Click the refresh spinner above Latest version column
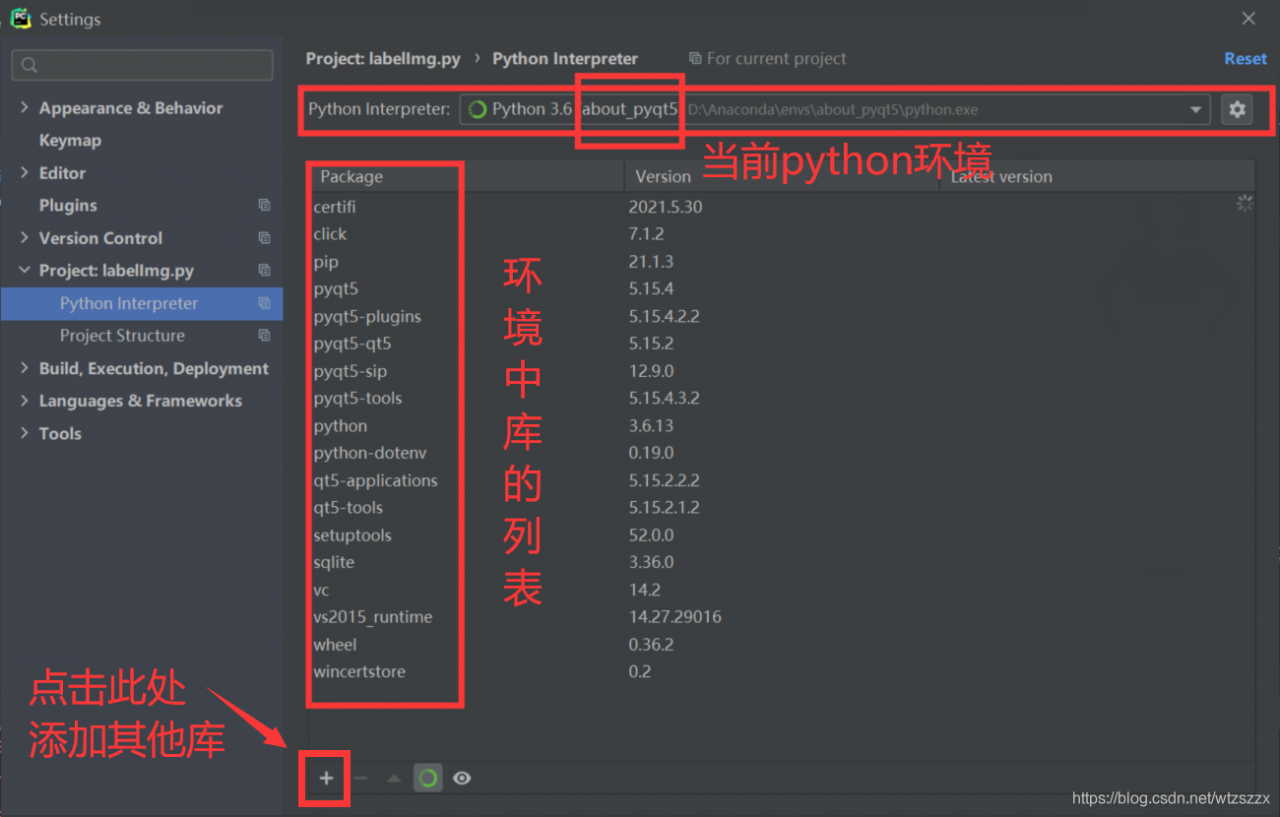Screen dimensions: 1280x817 point(1244,203)
